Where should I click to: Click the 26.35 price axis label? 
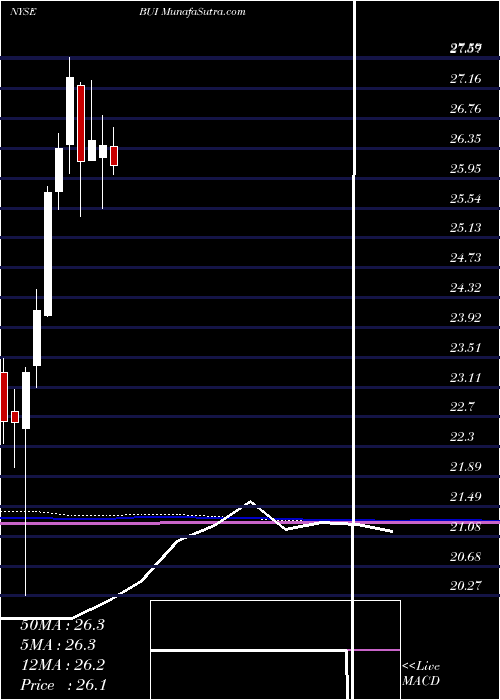(x=466, y=139)
